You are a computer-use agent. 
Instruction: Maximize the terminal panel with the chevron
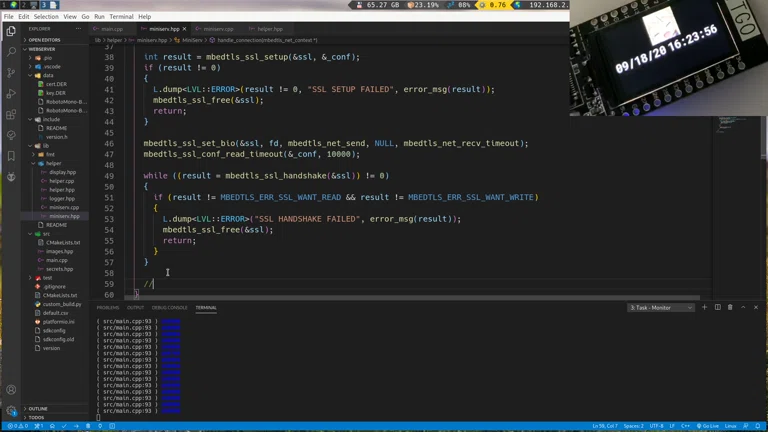743,308
